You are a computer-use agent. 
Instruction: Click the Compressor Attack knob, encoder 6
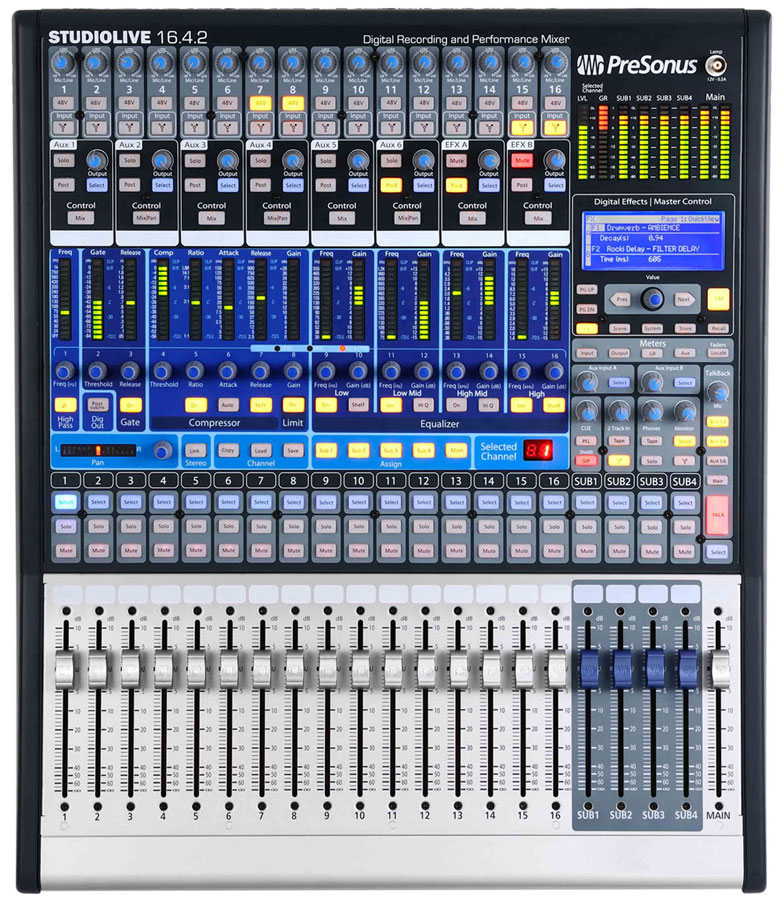[228, 371]
